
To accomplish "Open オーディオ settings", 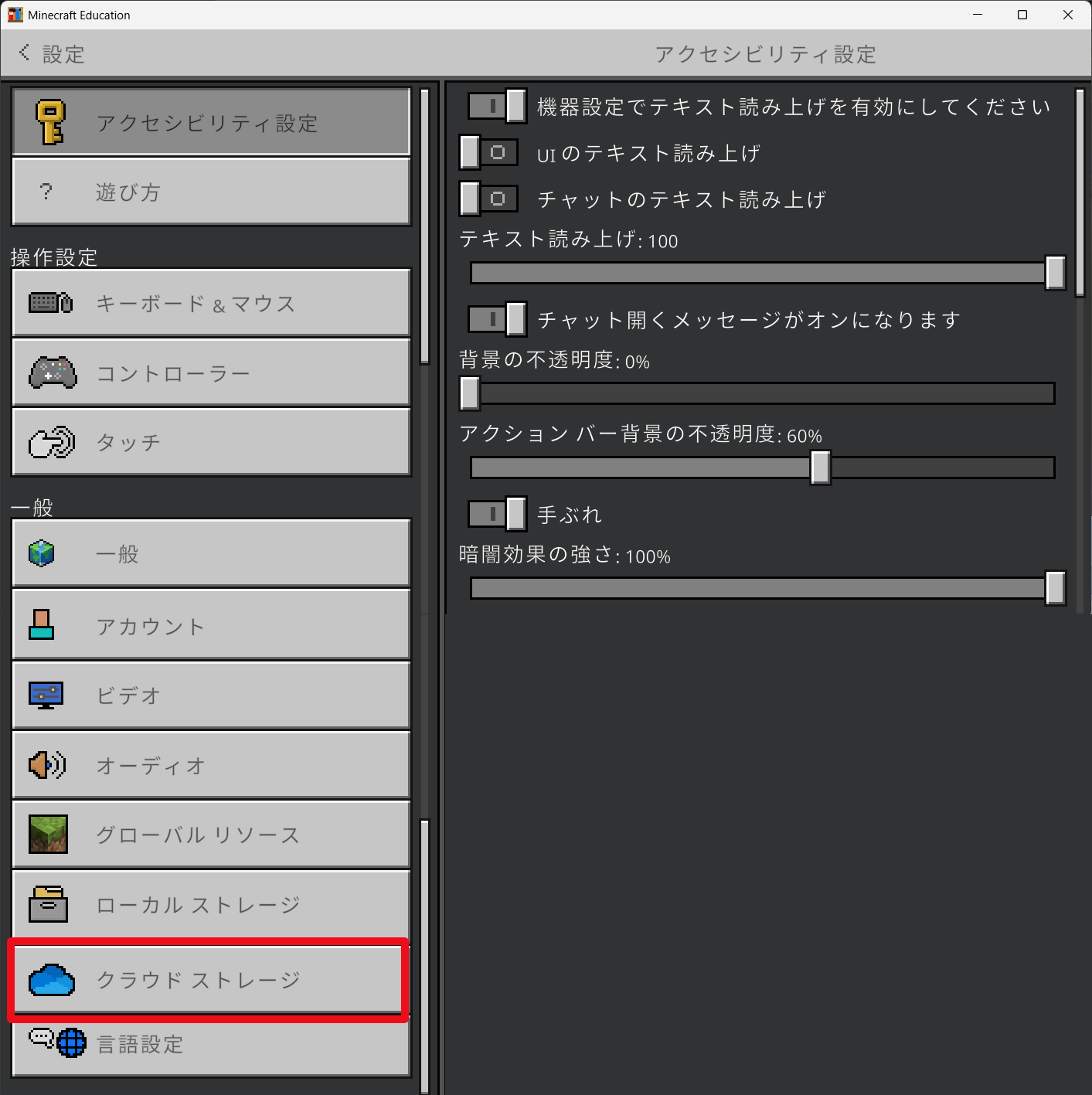I will tap(211, 765).
